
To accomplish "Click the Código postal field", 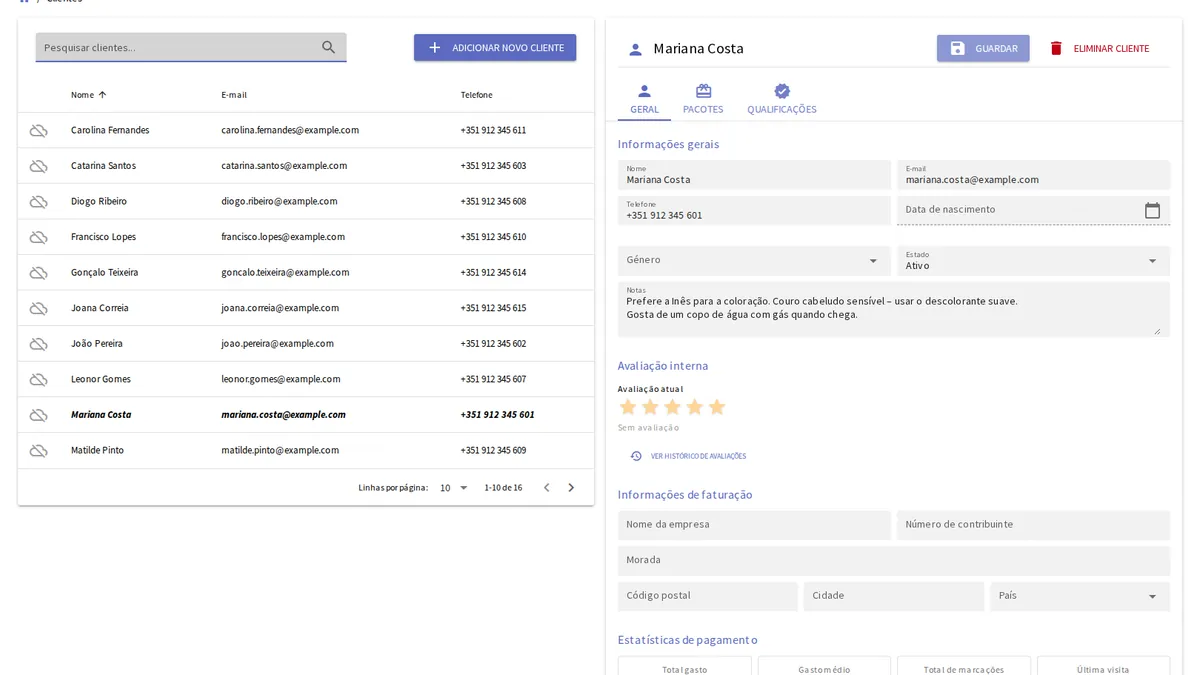I will tap(708, 596).
